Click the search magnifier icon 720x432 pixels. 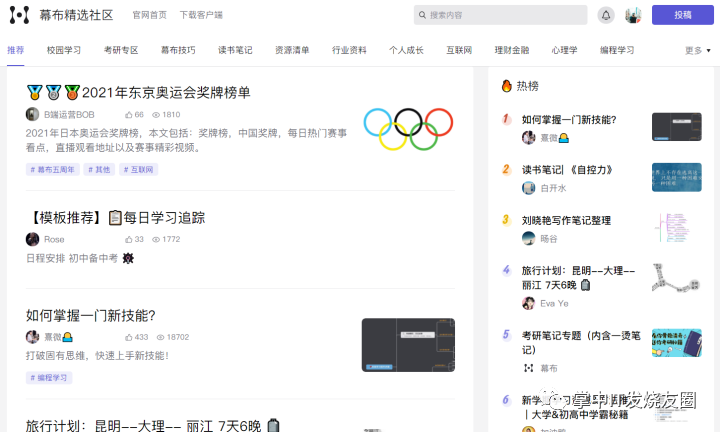click(x=422, y=15)
